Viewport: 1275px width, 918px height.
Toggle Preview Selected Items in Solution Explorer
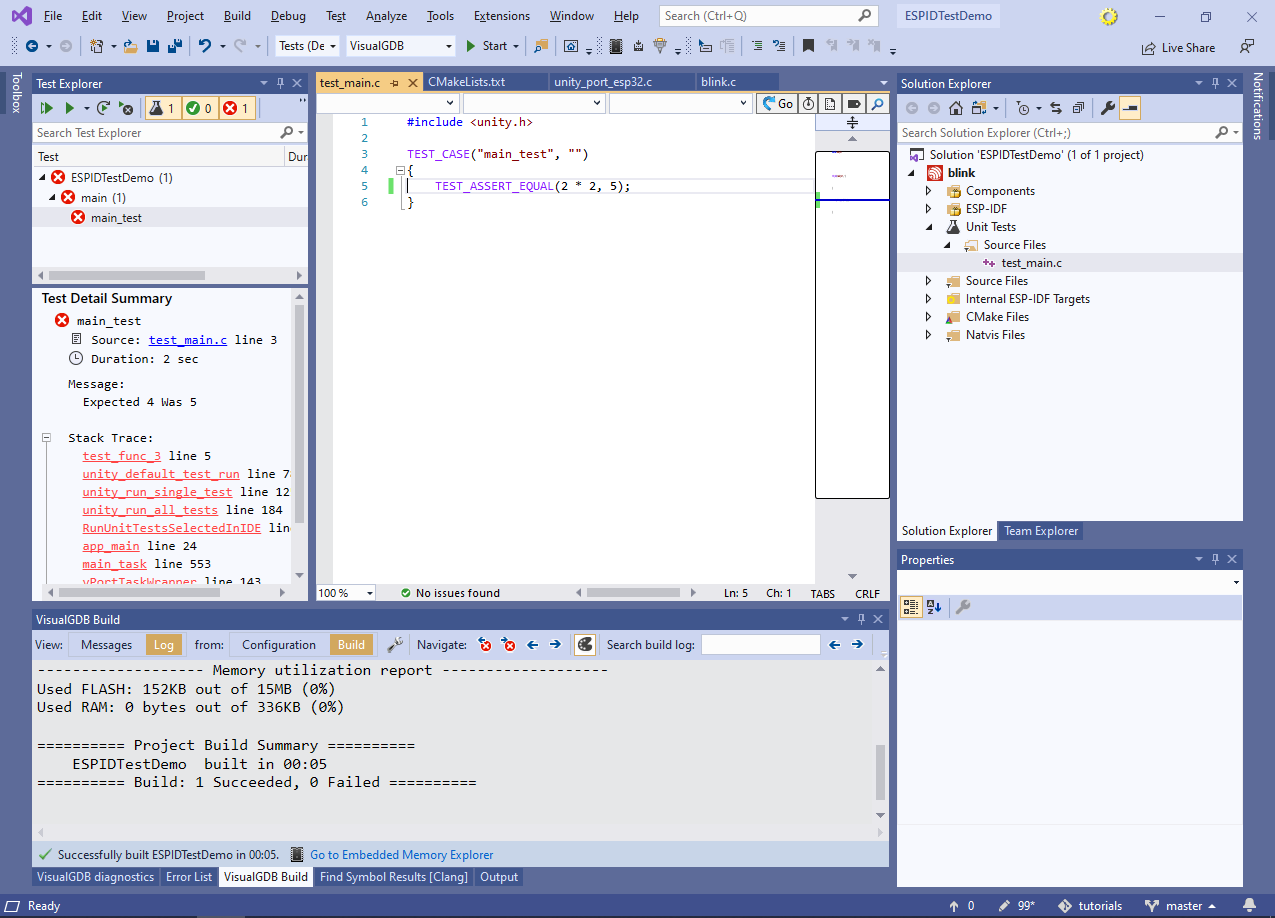(x=1130, y=108)
